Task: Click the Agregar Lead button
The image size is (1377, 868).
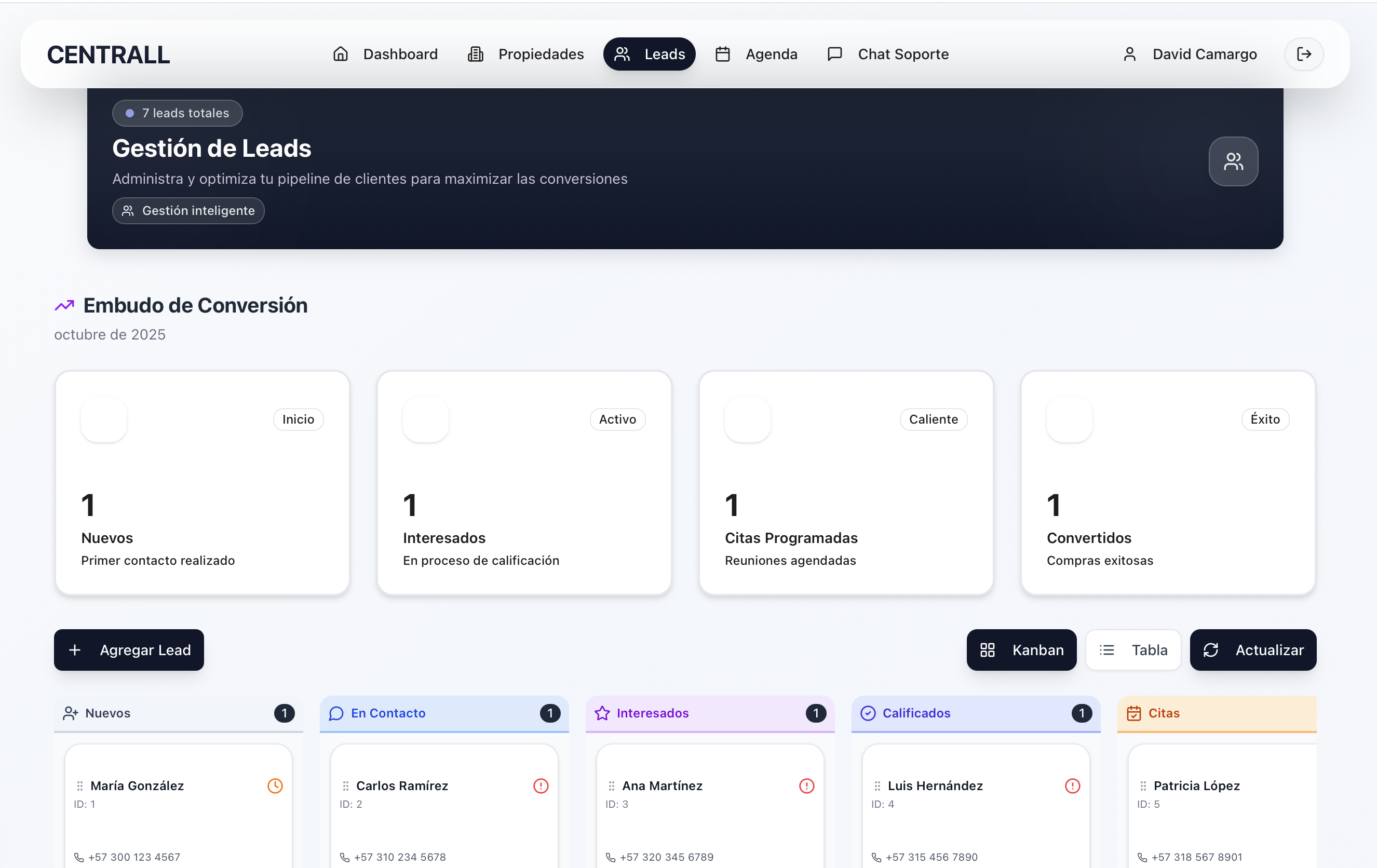Action: [x=129, y=650]
